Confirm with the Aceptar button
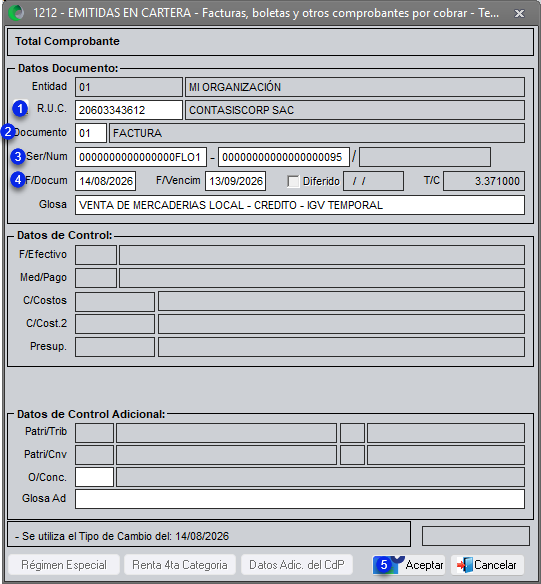 (408, 565)
